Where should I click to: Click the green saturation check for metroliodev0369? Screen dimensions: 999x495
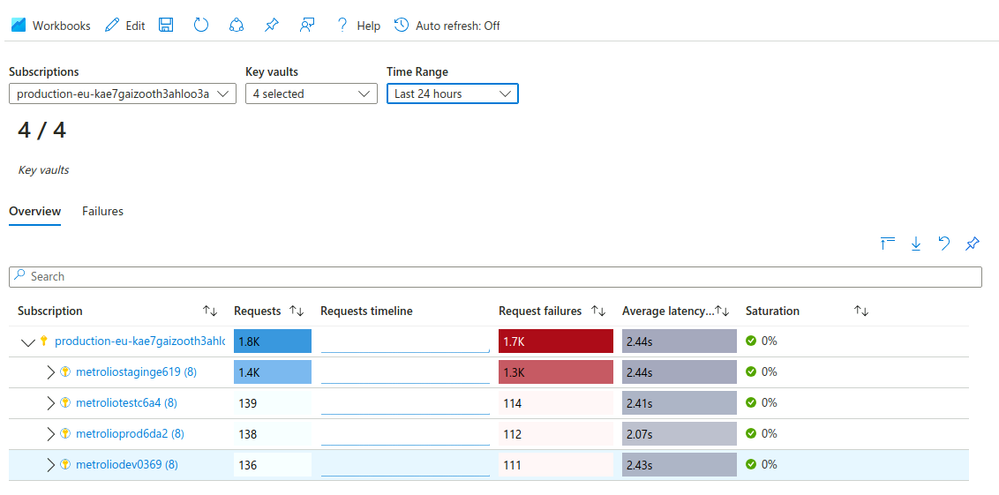[751, 465]
